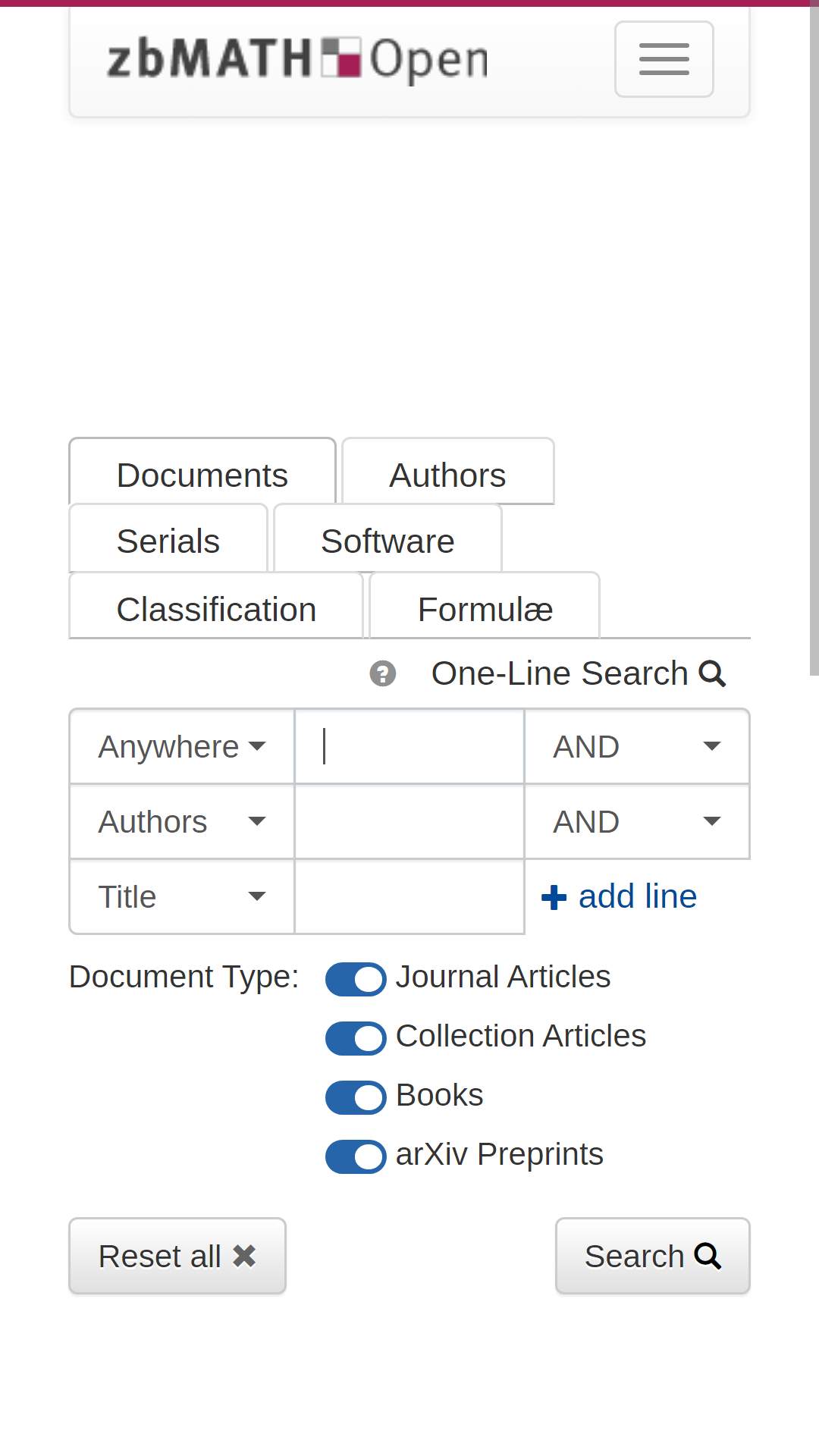Click the X icon on Reset all
Screen dimensions: 819x1456
pyautogui.click(x=244, y=1256)
